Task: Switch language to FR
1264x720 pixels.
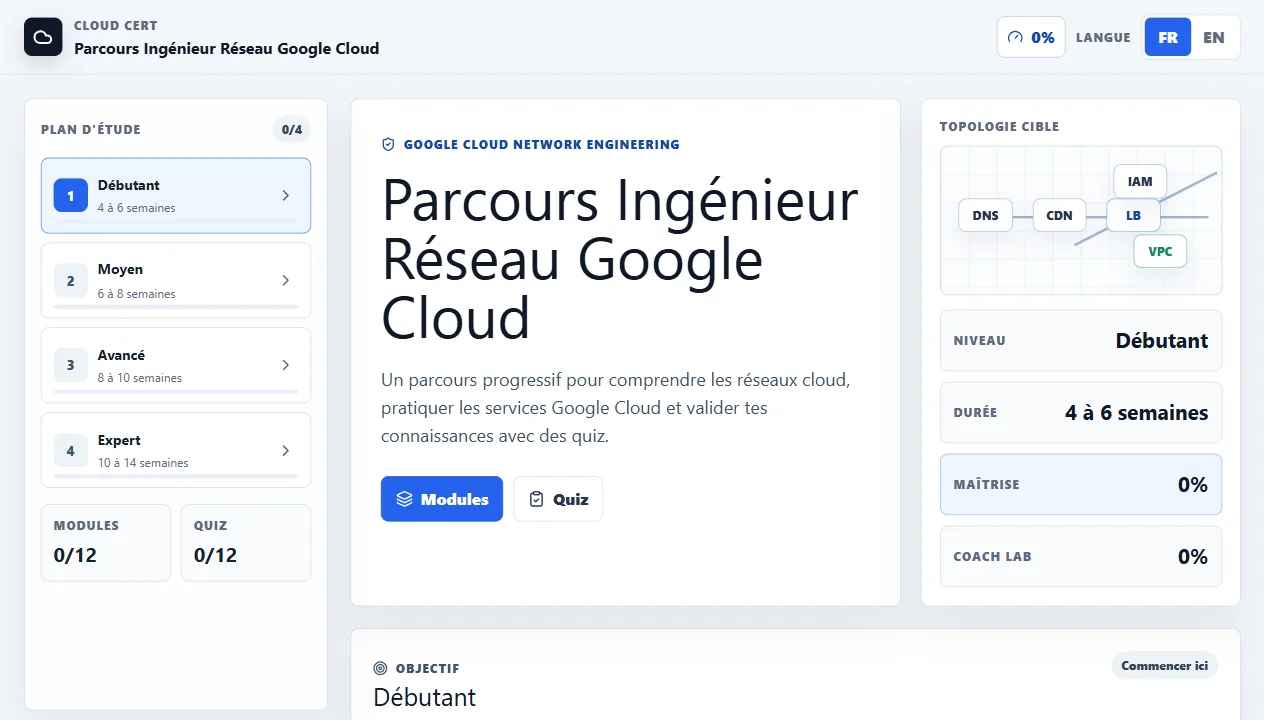Action: (x=1168, y=37)
